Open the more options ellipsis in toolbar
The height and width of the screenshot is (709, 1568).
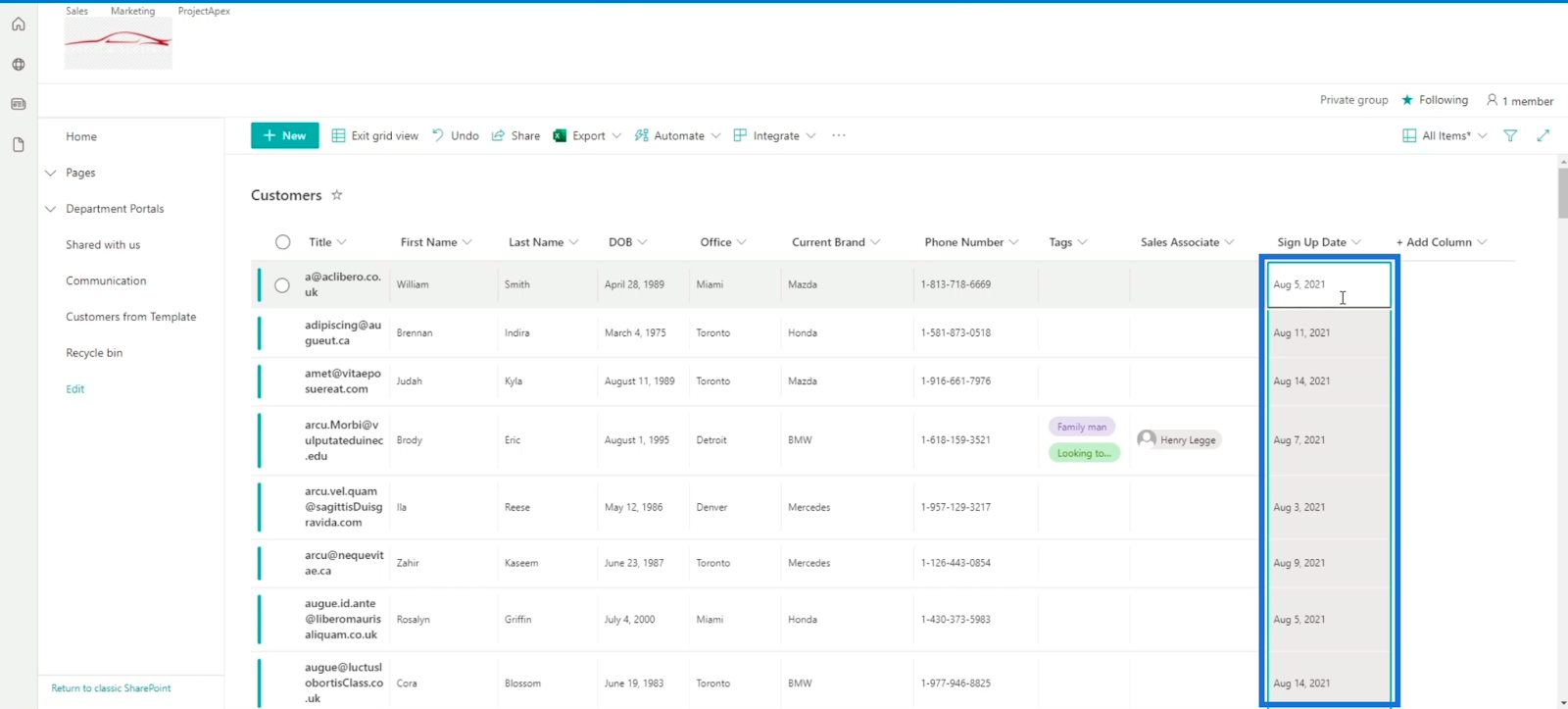coord(839,135)
